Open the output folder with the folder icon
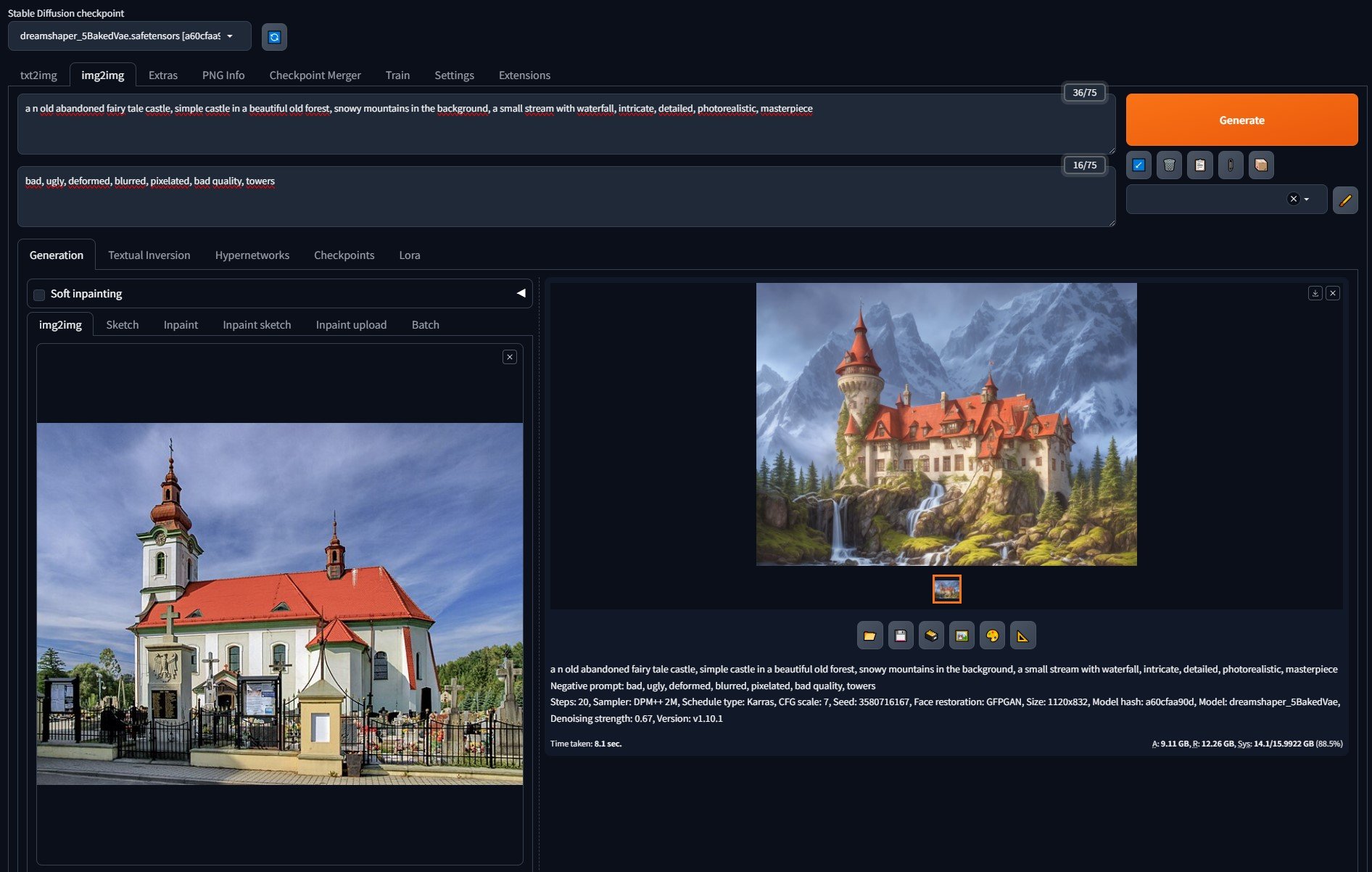Screen dimensions: 1372x872 point(869,636)
